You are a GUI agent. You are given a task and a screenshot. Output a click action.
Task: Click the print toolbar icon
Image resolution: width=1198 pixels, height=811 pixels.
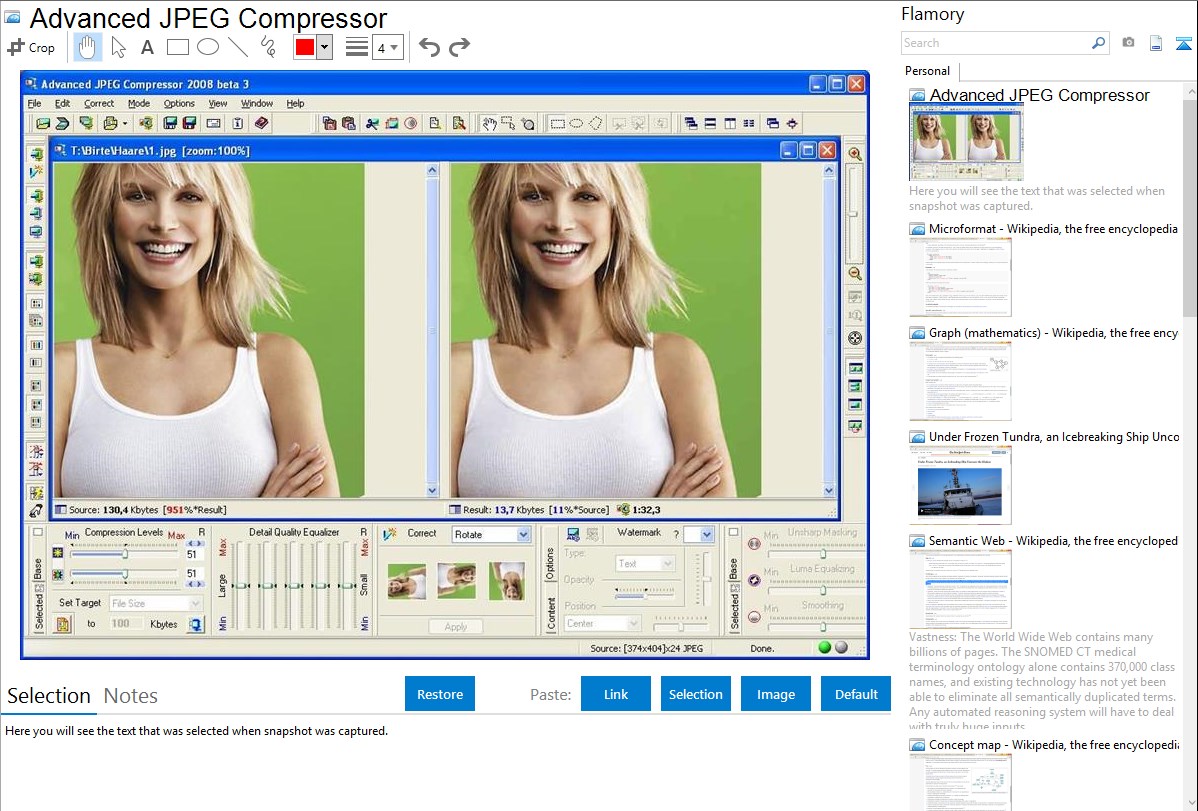tap(111, 123)
